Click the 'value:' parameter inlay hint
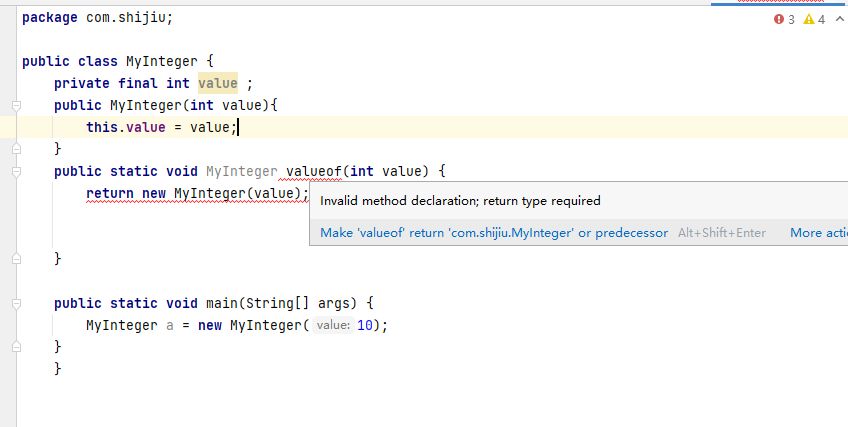848x427 pixels. click(333, 325)
